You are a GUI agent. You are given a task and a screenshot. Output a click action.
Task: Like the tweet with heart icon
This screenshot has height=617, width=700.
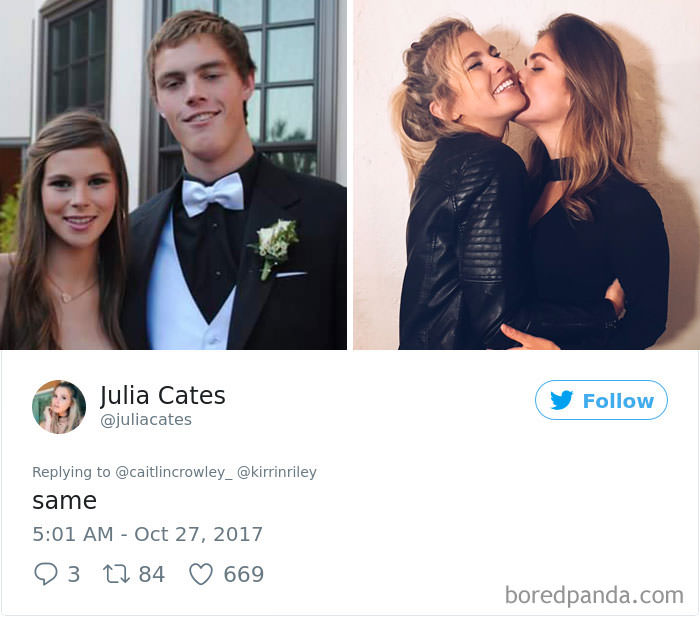(201, 574)
